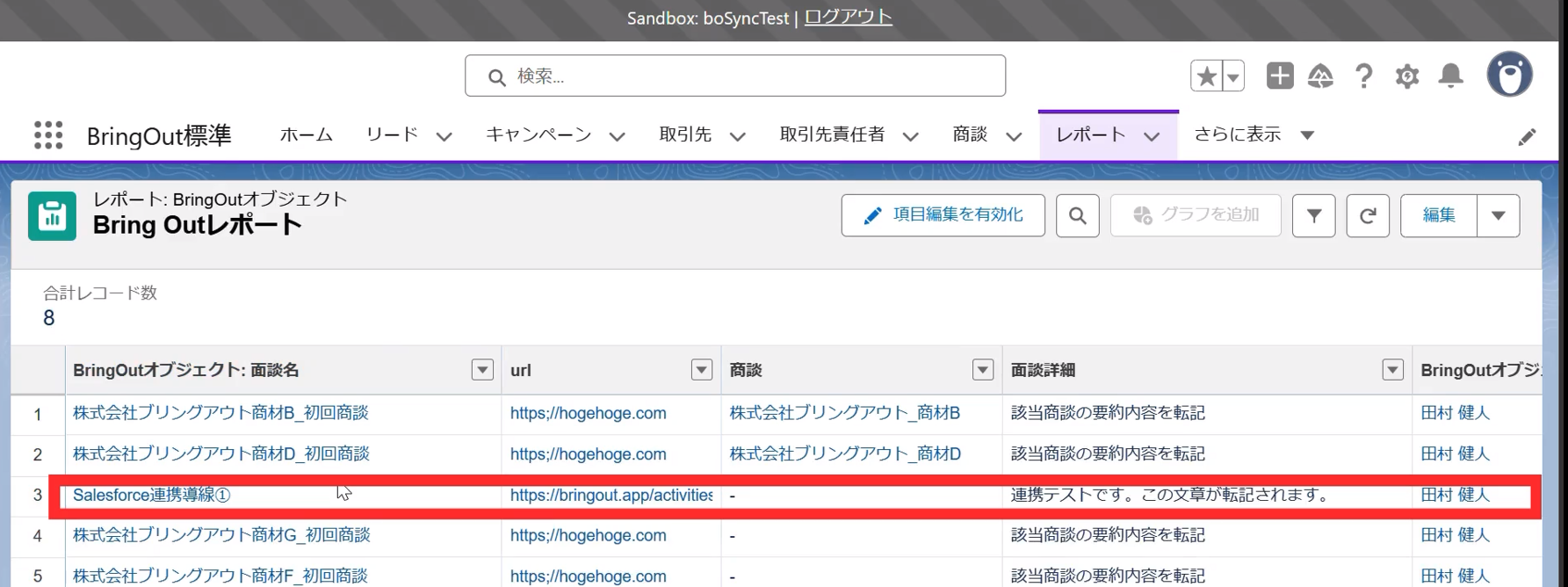The height and width of the screenshot is (587, 1568).
Task: Open the App Launcher grid icon
Action: click(48, 134)
